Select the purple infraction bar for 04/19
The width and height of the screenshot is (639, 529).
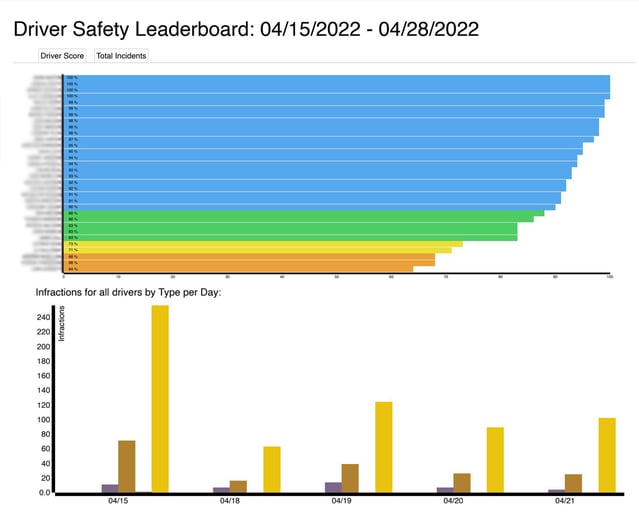click(333, 487)
